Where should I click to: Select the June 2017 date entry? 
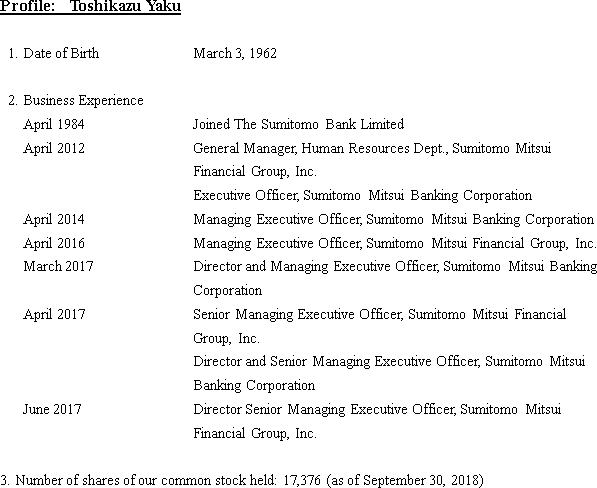(x=52, y=410)
